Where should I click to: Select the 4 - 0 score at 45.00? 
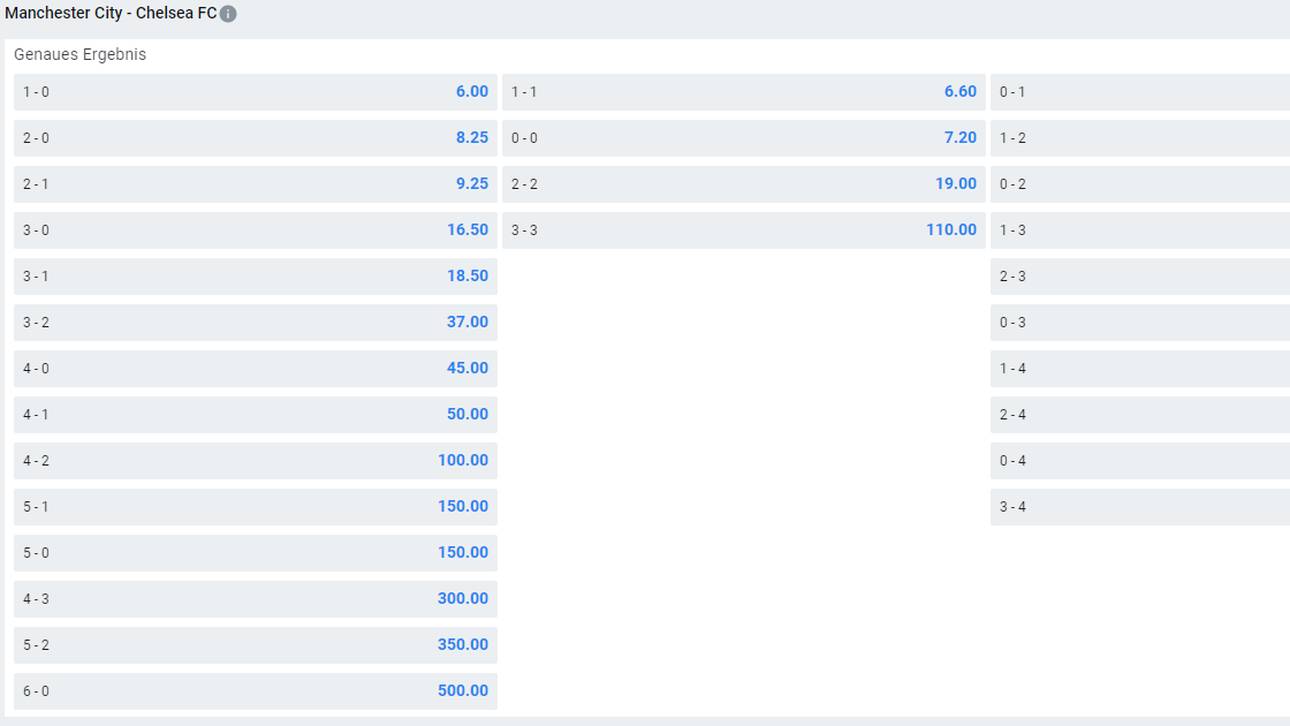[255, 368]
